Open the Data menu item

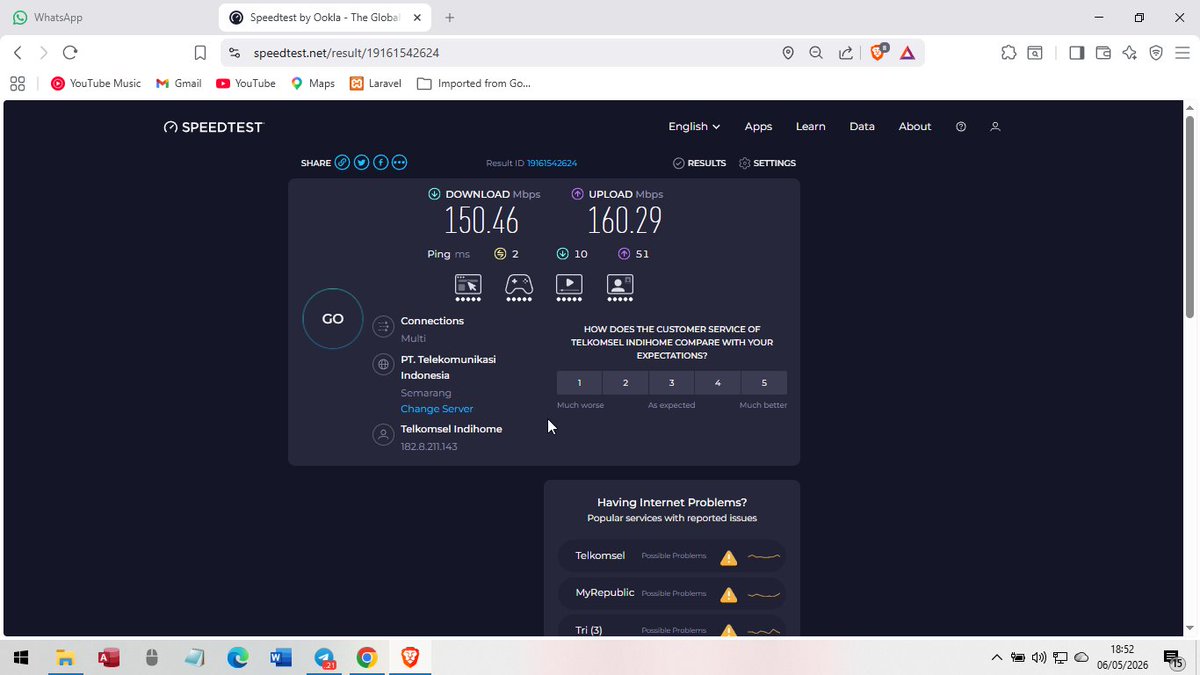click(862, 127)
